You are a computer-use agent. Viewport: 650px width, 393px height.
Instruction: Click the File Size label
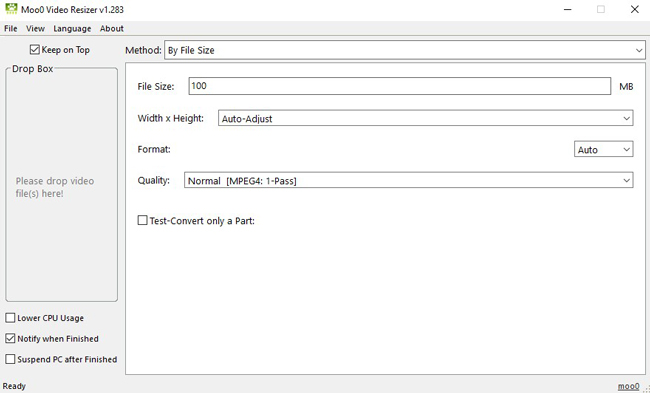[x=156, y=87]
